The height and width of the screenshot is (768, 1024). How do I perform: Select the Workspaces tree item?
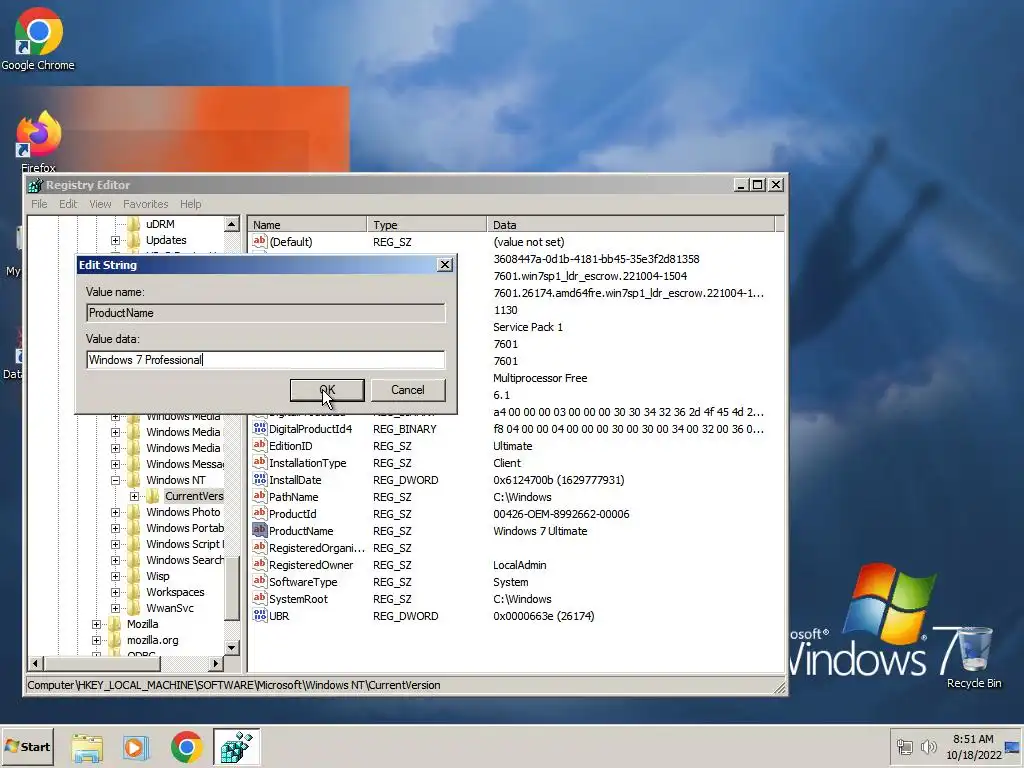click(175, 592)
